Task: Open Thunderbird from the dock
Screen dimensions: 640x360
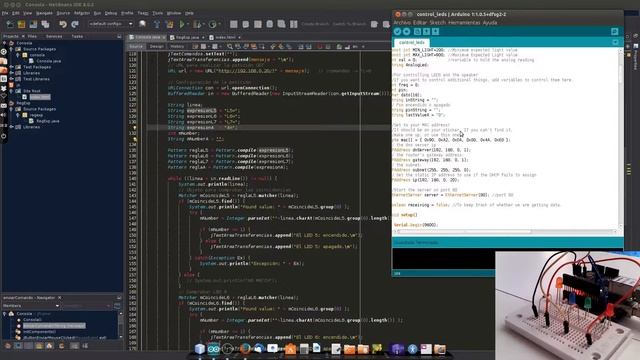Action: pos(259,349)
